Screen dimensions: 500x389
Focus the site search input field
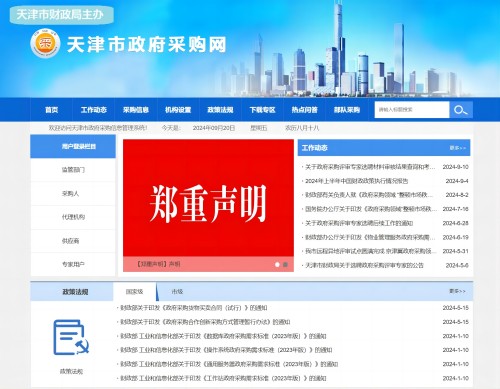[x=412, y=110]
